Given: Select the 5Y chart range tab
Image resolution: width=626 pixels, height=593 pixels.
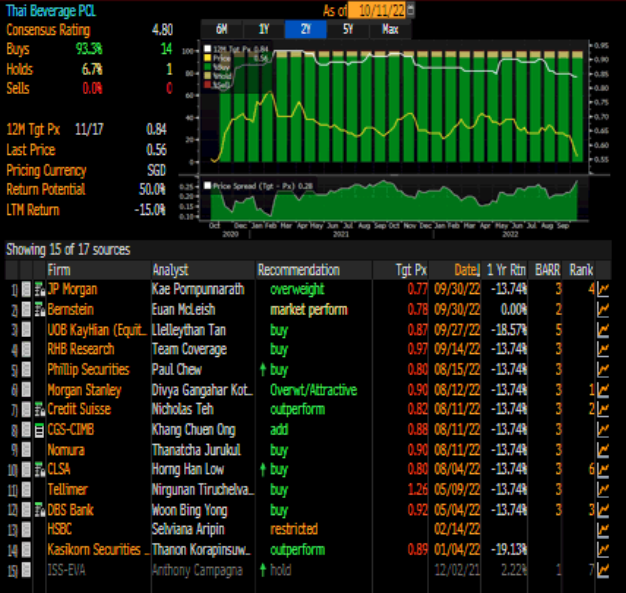Looking at the screenshot, I should pos(348,29).
